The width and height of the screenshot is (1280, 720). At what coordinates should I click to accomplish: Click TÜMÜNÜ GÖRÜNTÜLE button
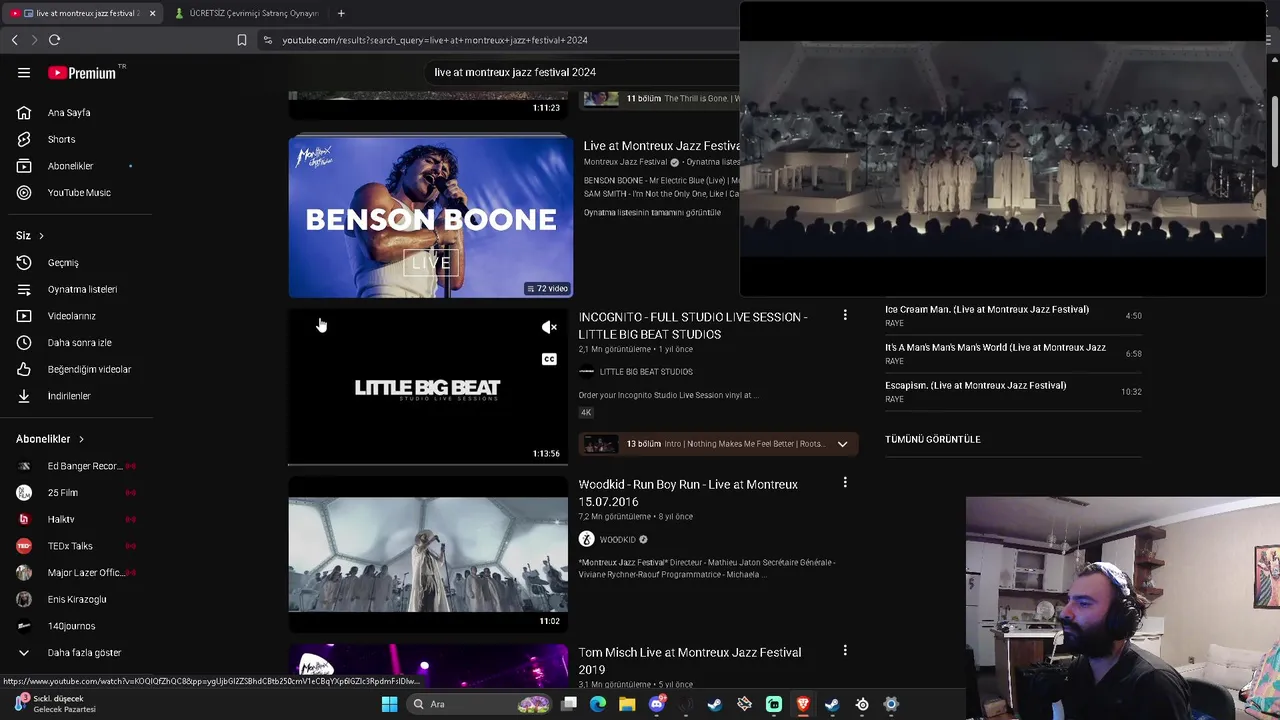[933, 439]
